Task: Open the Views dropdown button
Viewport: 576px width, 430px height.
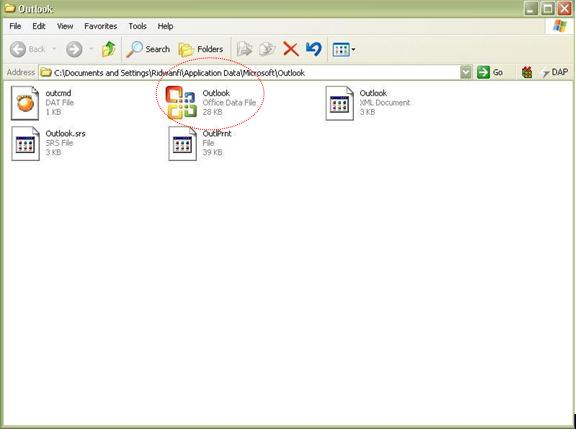Action: [x=344, y=49]
